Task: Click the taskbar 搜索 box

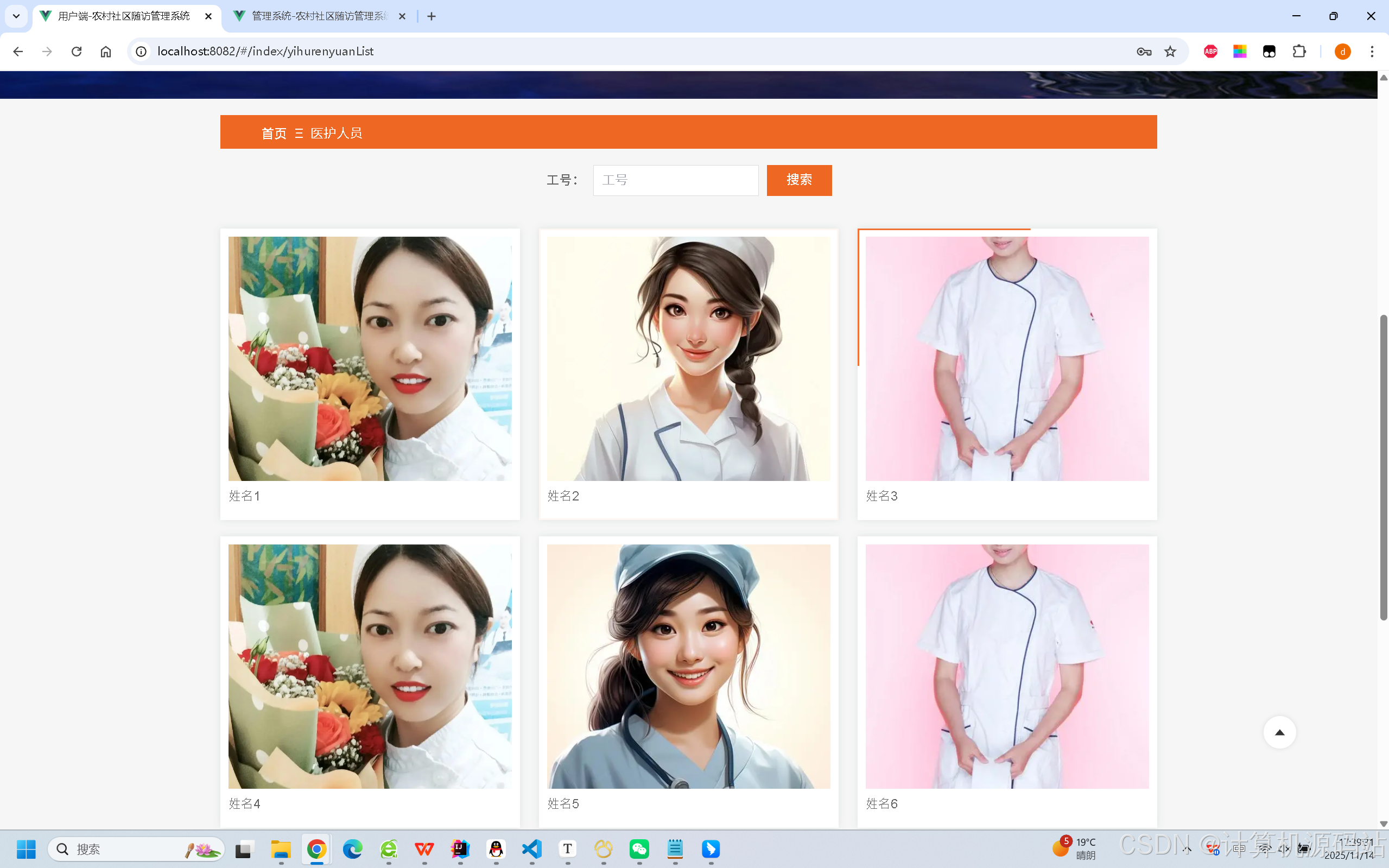Action: coord(136,849)
